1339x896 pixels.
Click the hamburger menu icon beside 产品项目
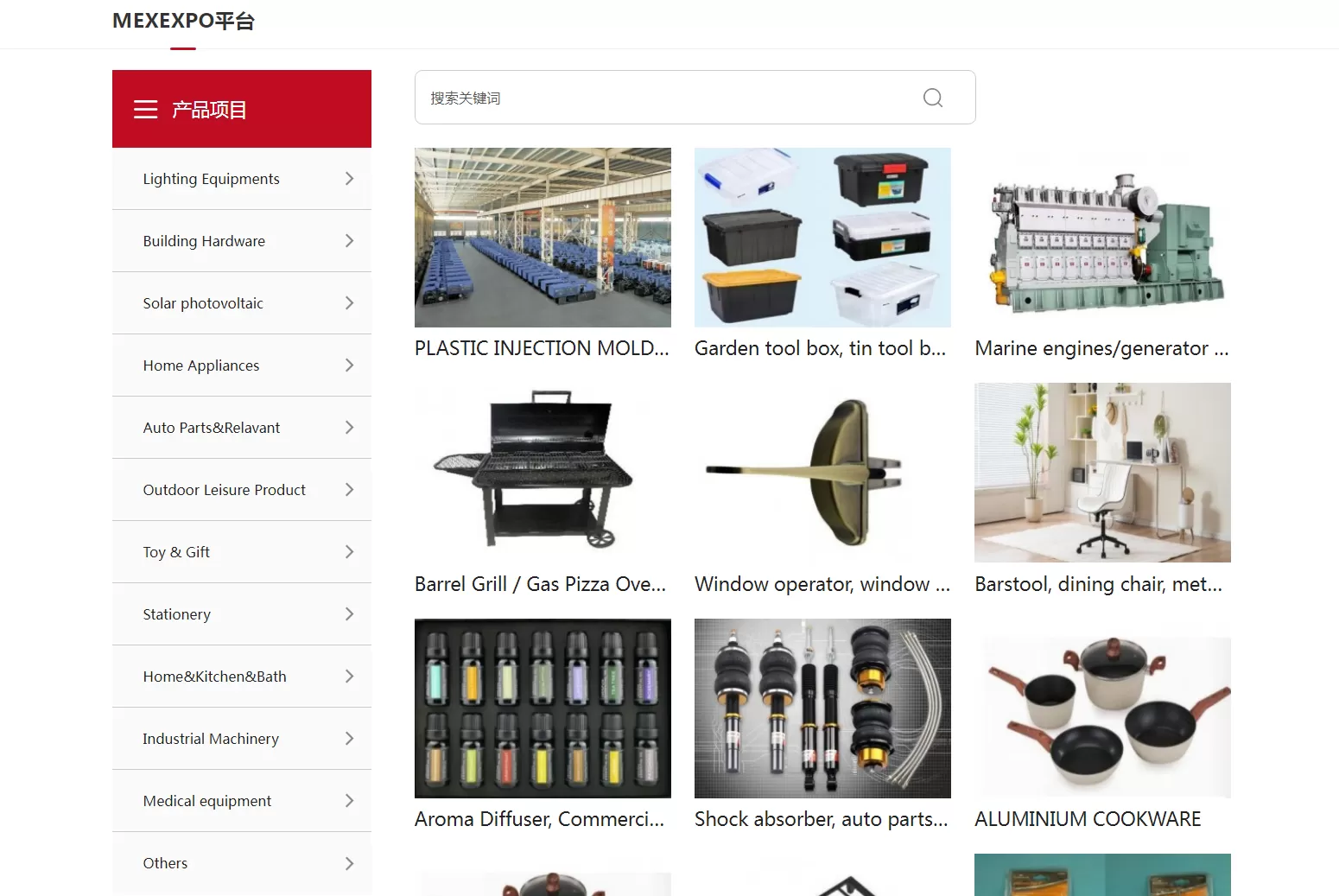pos(146,110)
